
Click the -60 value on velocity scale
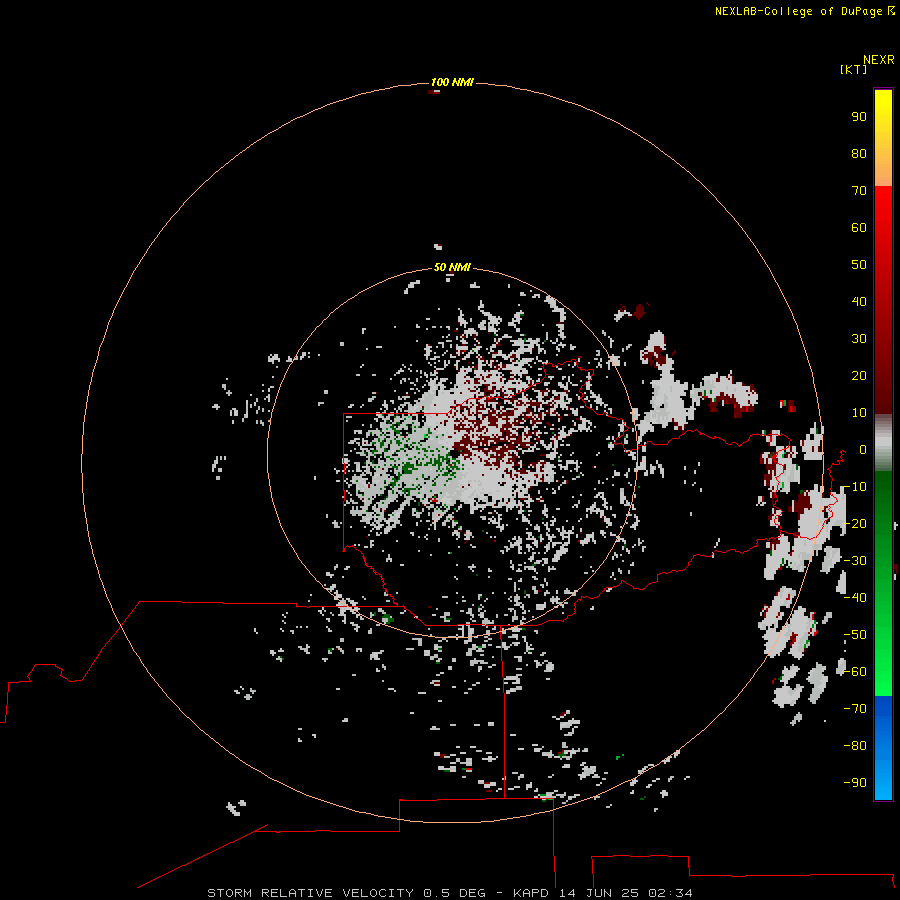pyautogui.click(x=855, y=672)
